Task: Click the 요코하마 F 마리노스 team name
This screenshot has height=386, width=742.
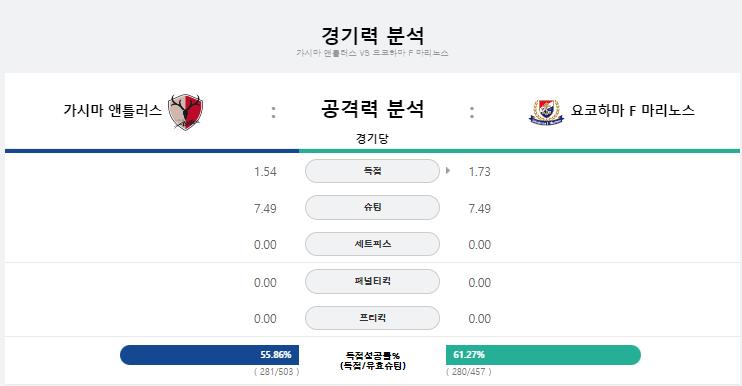Action: click(633, 111)
